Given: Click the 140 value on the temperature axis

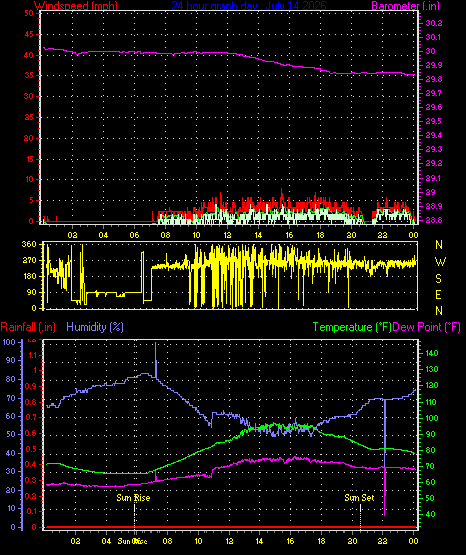Looking at the screenshot, I should click(x=432, y=353).
